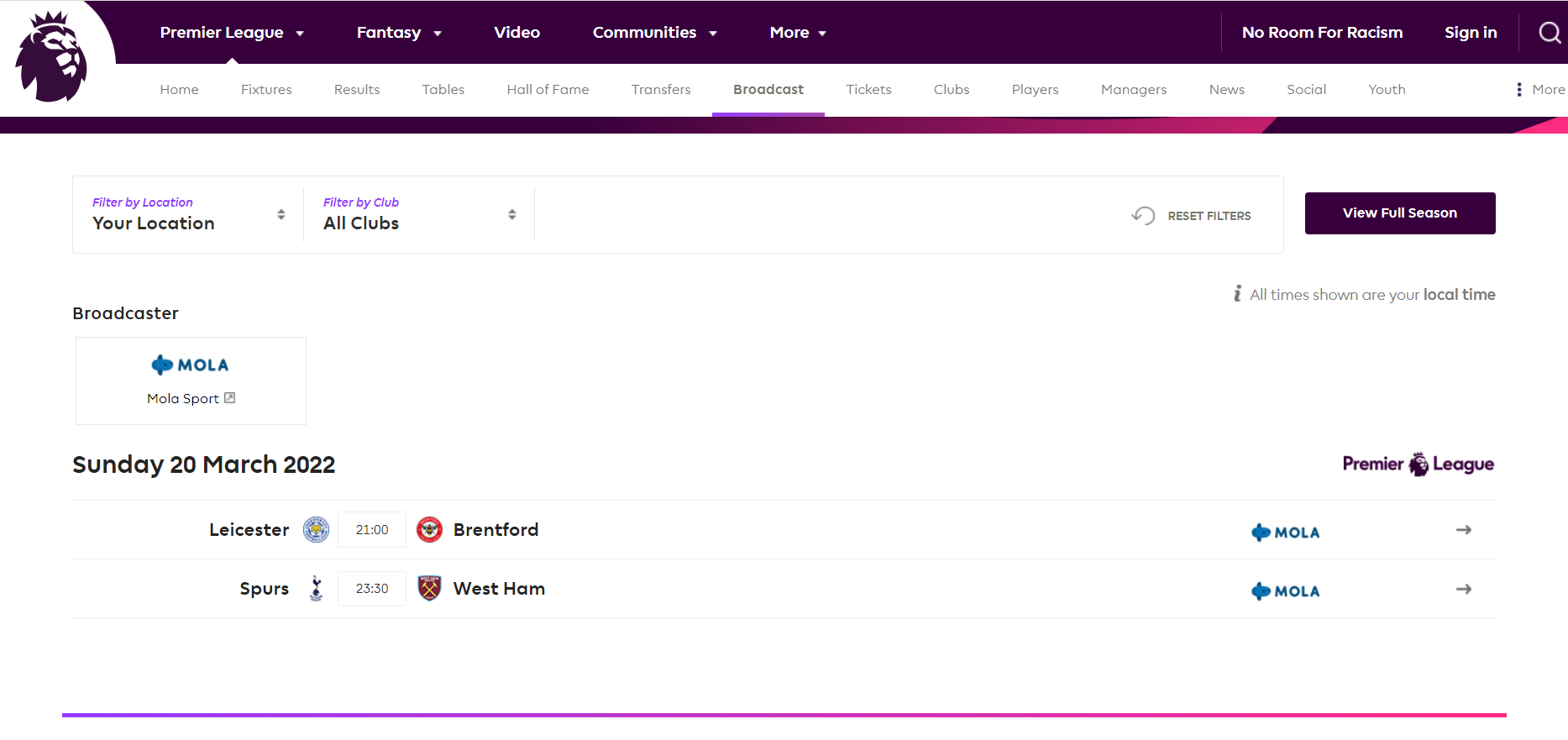Expand the Communities dropdown menu
1568x740 pixels.
coord(655,33)
